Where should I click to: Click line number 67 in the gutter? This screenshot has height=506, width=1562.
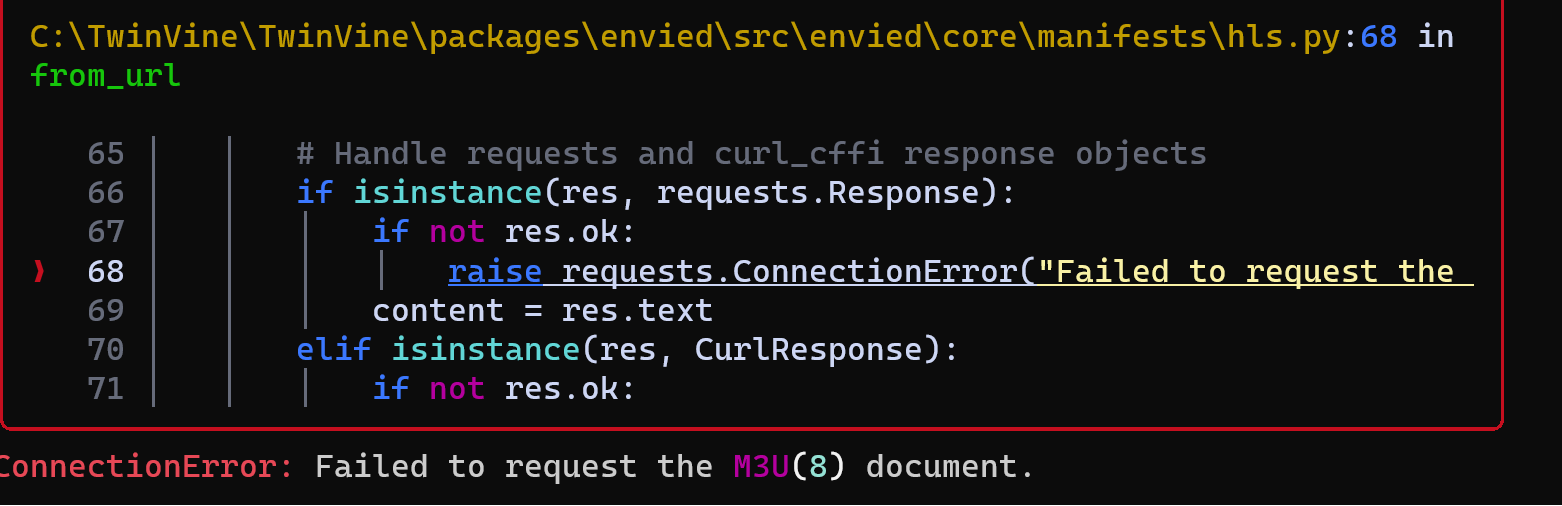pos(106,232)
